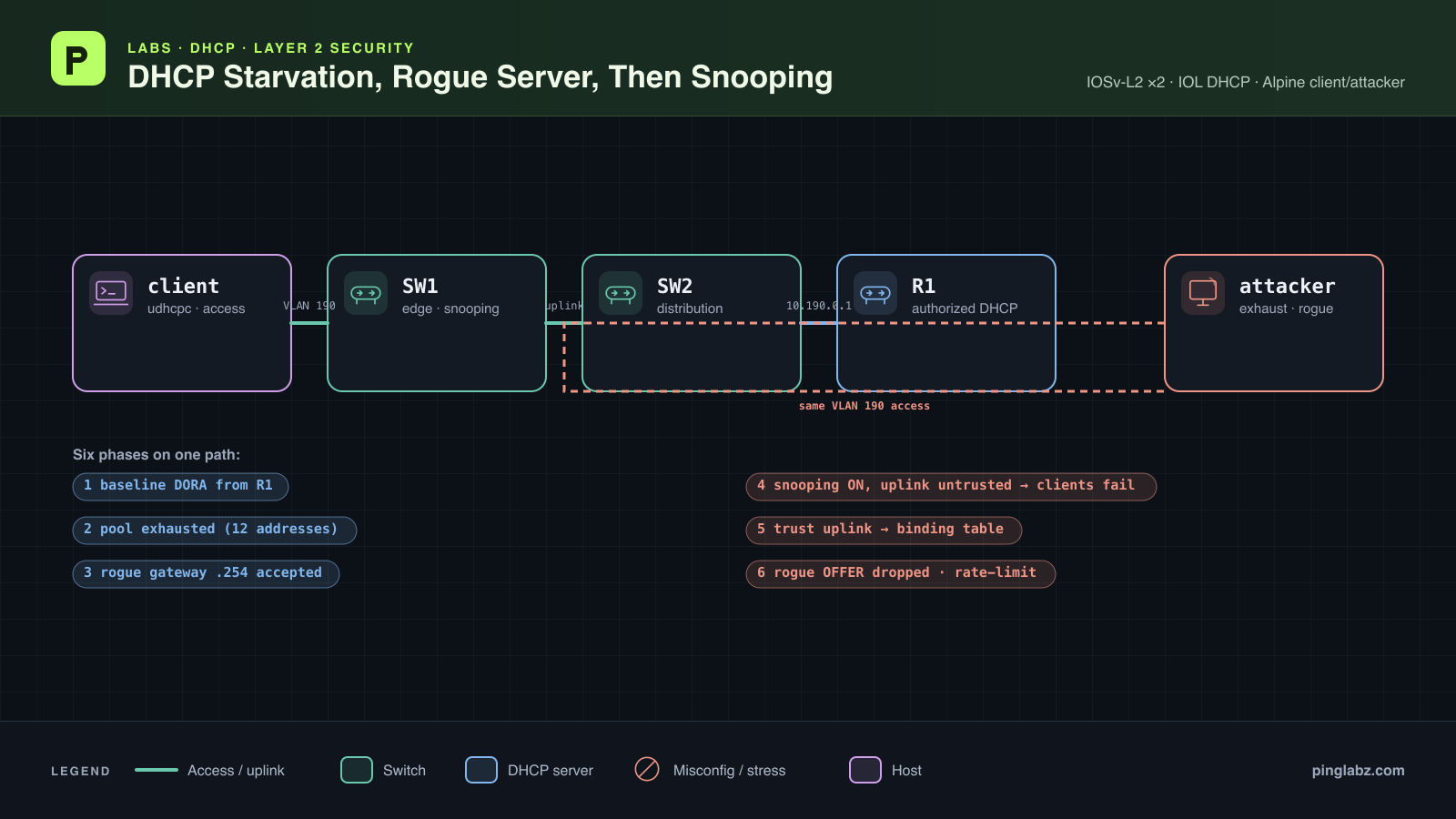
Task: Click the attacker monitor icon
Action: click(1203, 293)
